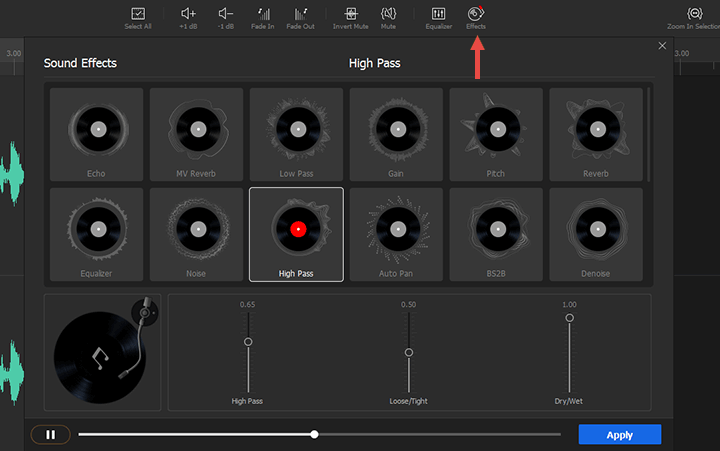Open the Effects toolbar icon
Viewport: 720px width, 451px height.
(x=476, y=14)
